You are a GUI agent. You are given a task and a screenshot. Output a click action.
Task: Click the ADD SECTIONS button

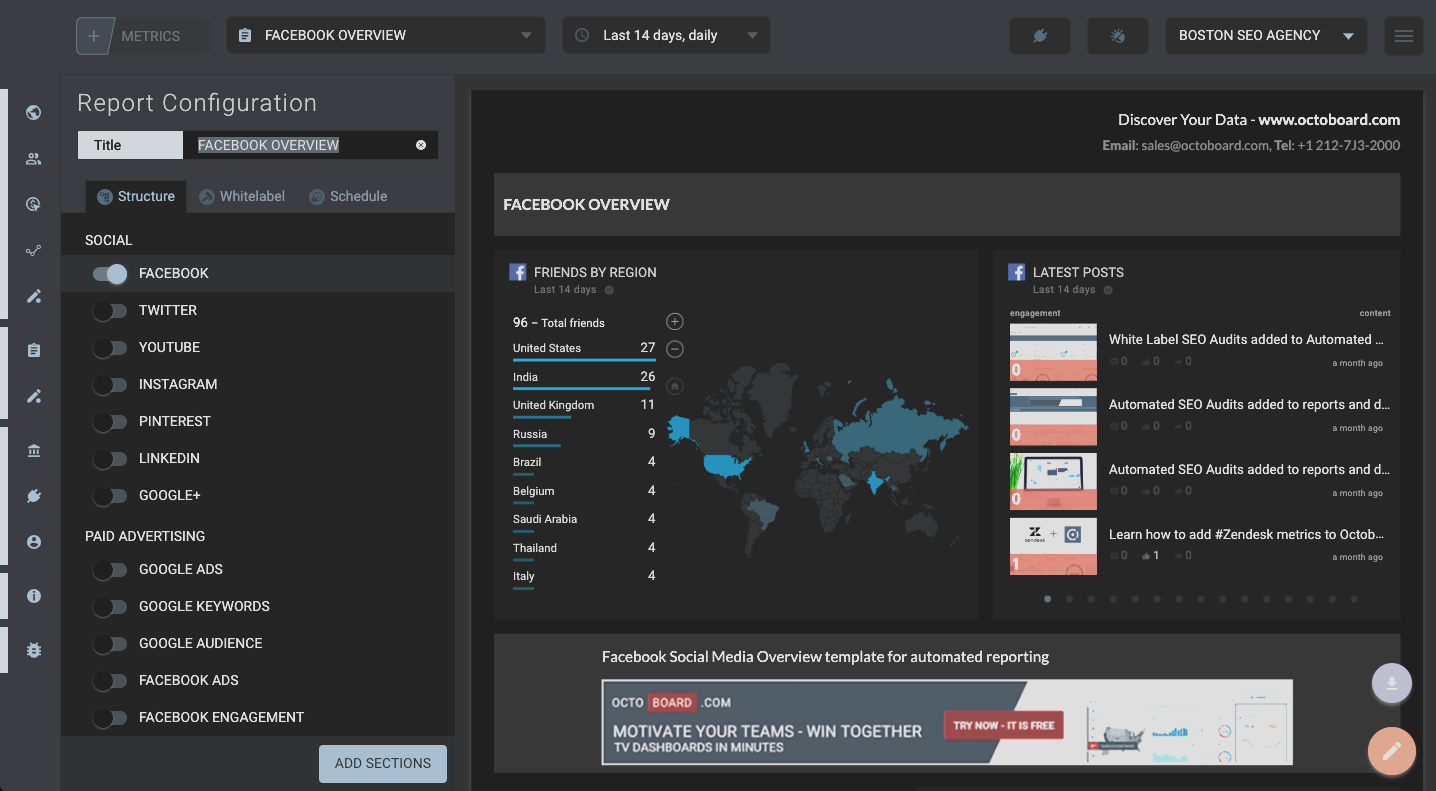pos(383,763)
